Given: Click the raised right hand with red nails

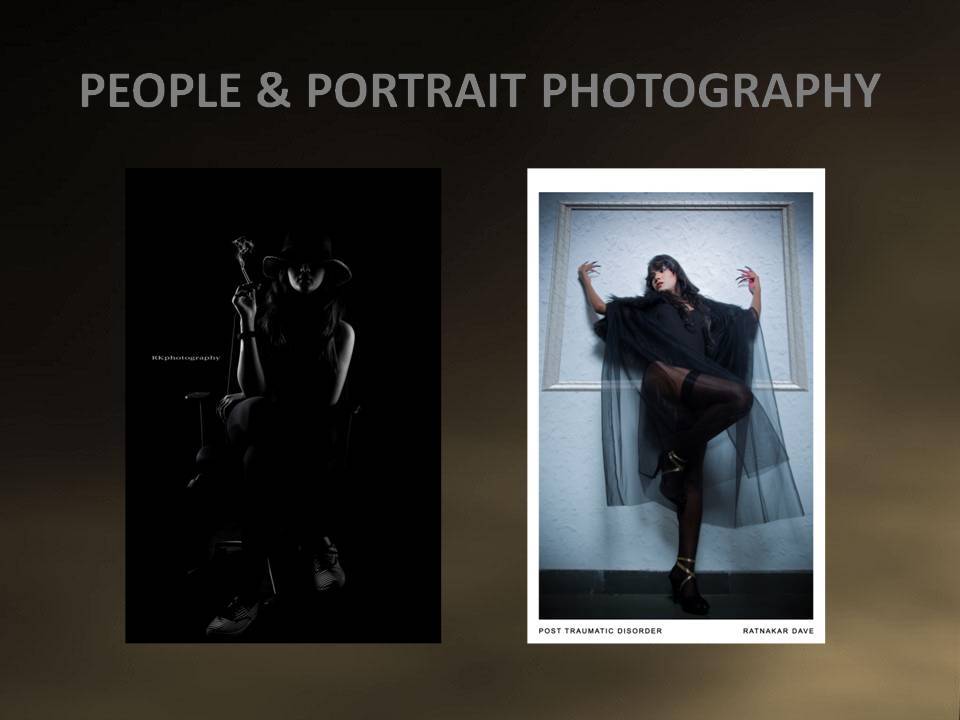Looking at the screenshot, I should tap(745, 278).
